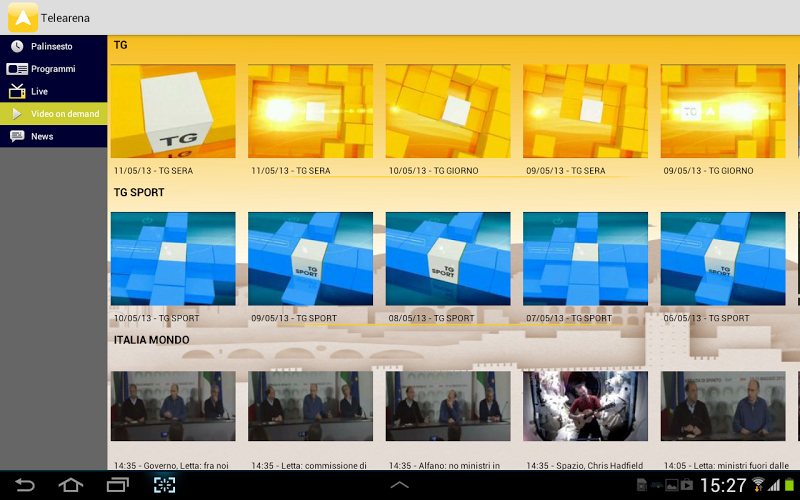Switch to the Live section
The image size is (800, 500).
54,91
